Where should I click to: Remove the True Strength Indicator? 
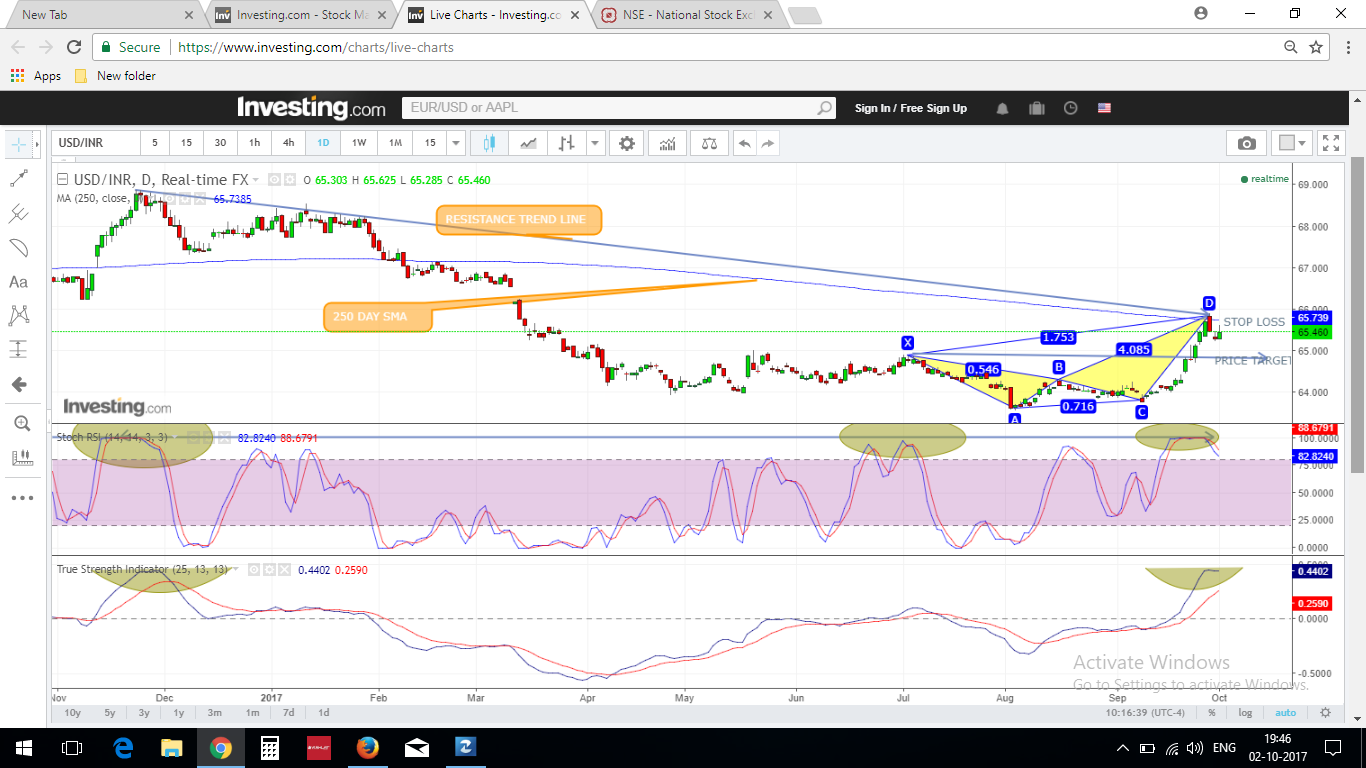point(284,569)
